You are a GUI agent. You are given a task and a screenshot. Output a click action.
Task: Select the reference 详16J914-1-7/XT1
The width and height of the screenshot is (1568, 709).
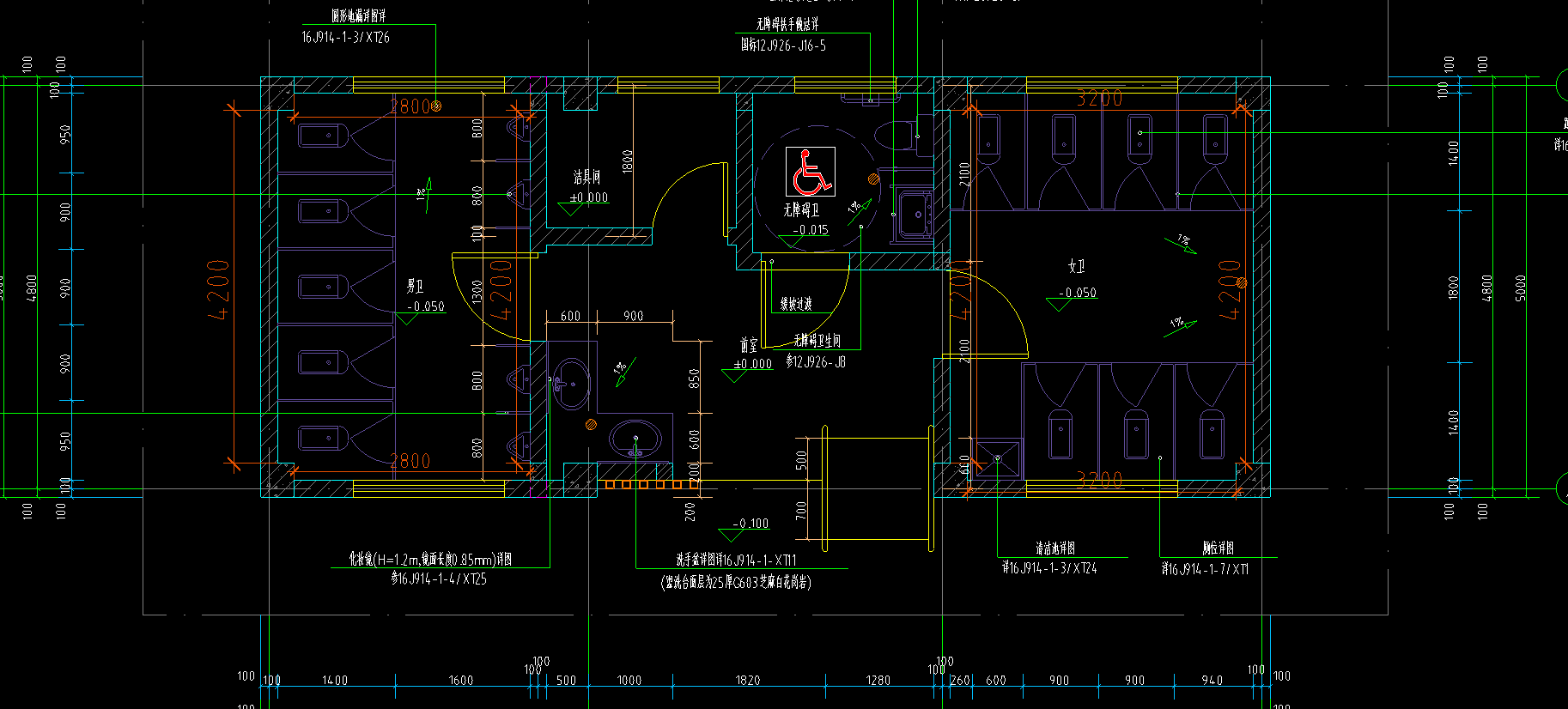pos(1205,569)
